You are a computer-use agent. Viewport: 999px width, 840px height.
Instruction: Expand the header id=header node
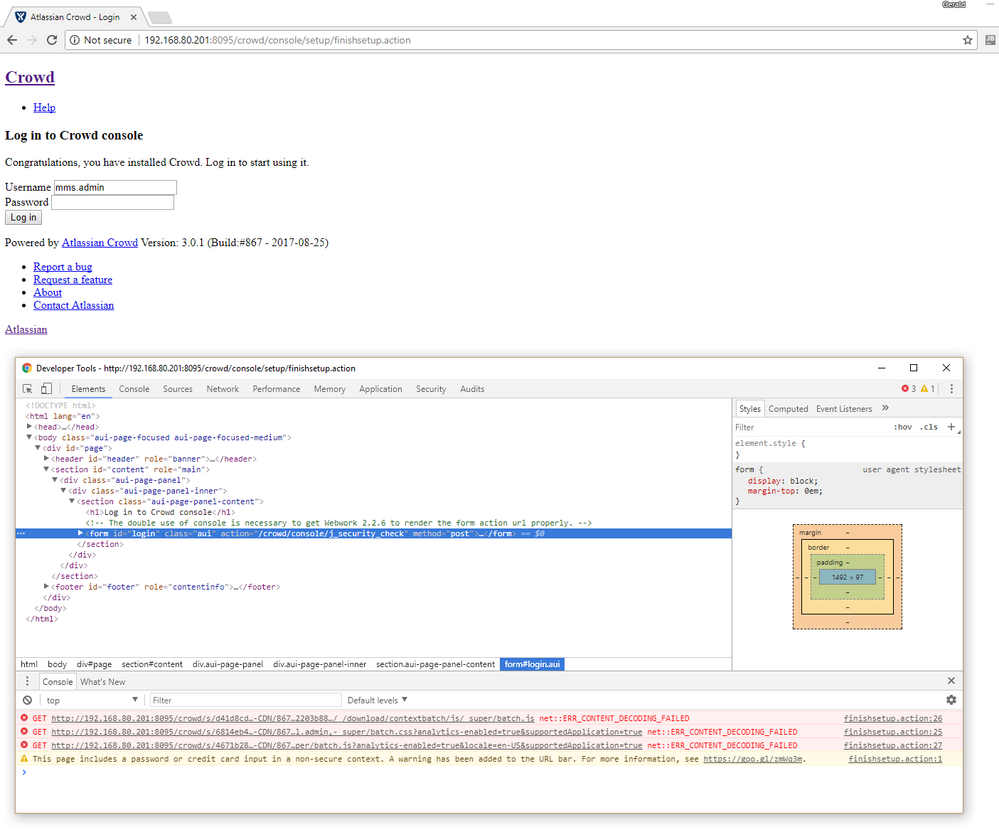pos(46,458)
